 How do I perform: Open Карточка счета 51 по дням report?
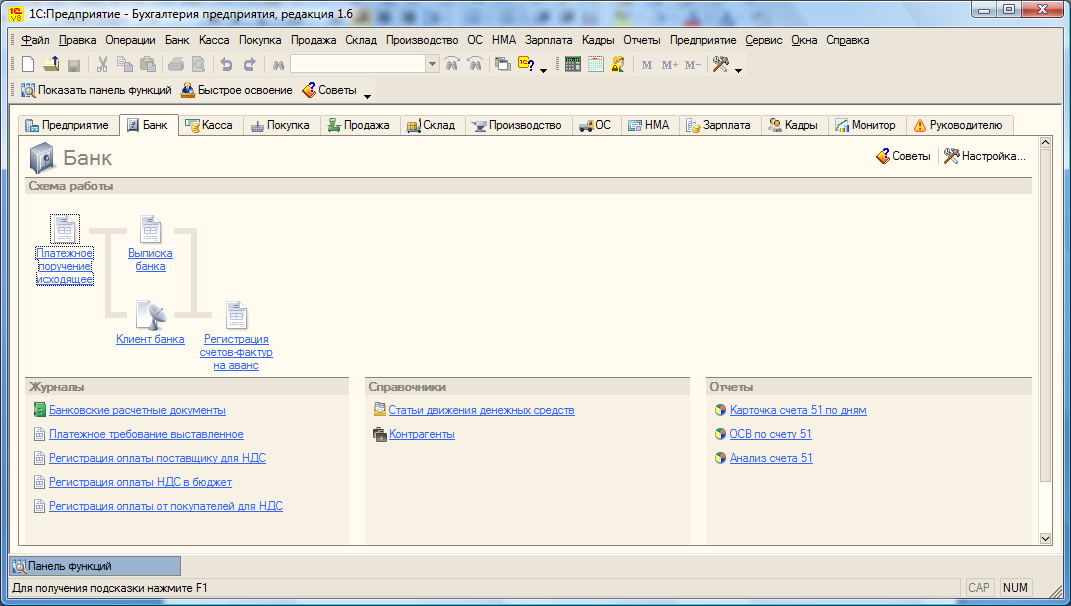pos(798,411)
